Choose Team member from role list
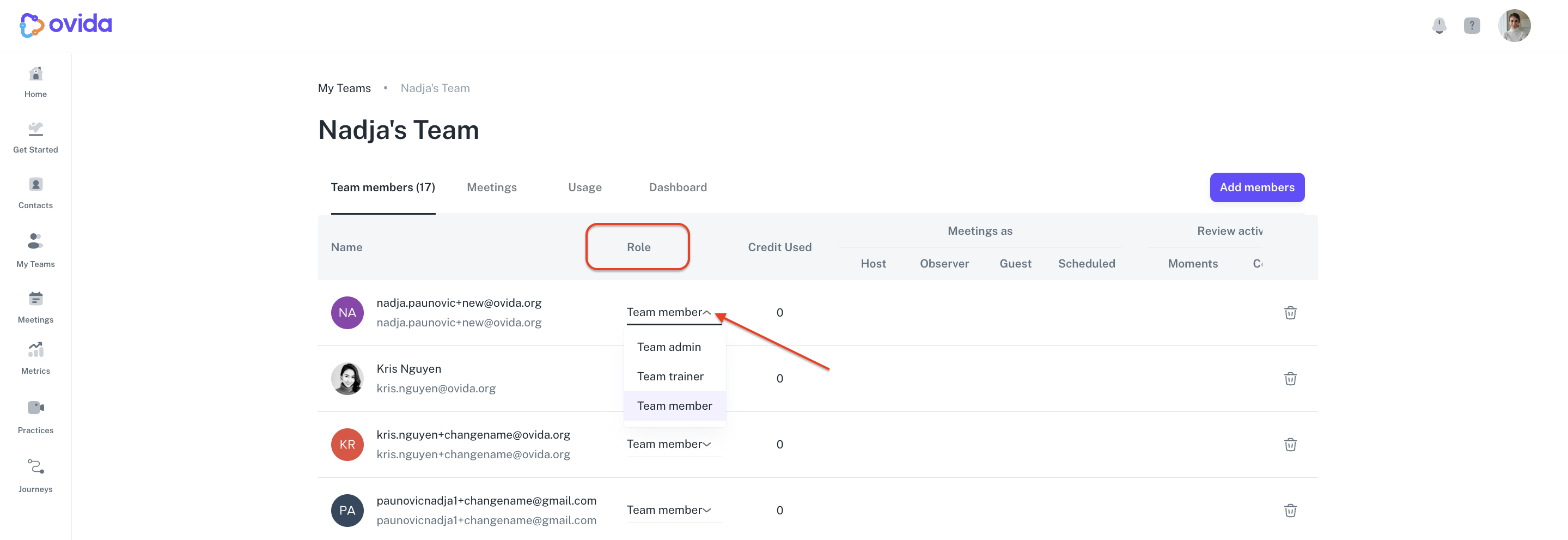1568x540 pixels. [x=674, y=406]
